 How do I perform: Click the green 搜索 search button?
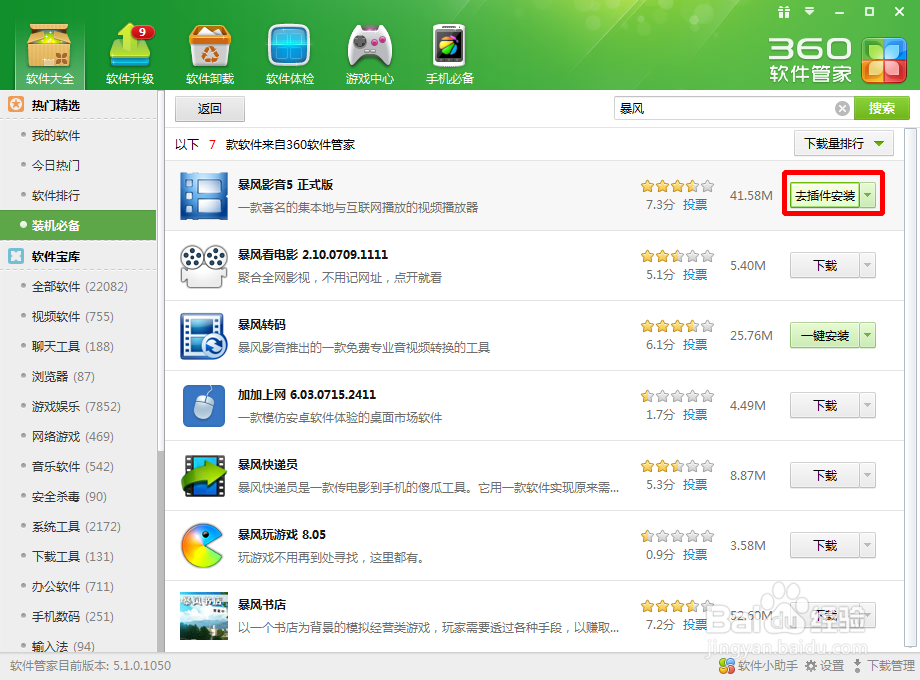pos(881,109)
